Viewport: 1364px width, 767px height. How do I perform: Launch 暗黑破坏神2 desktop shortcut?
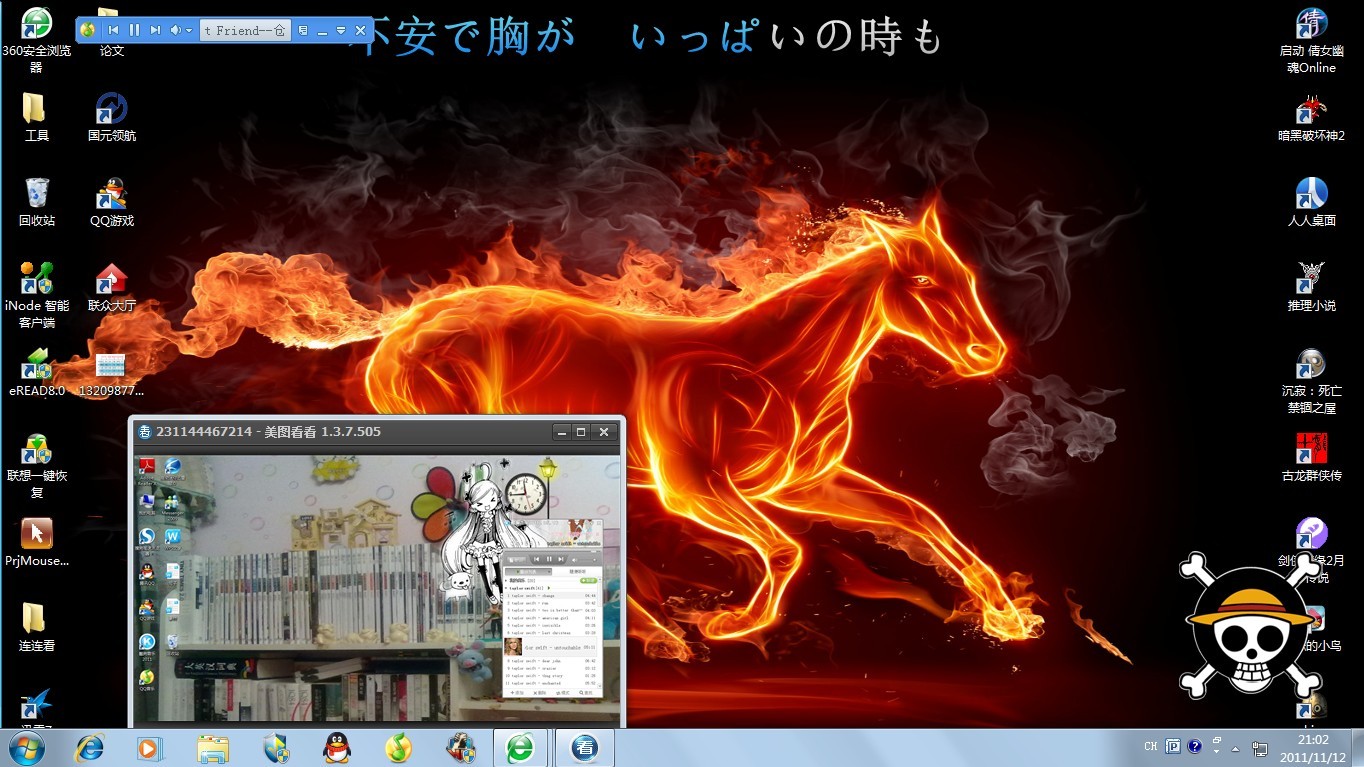pos(1311,117)
